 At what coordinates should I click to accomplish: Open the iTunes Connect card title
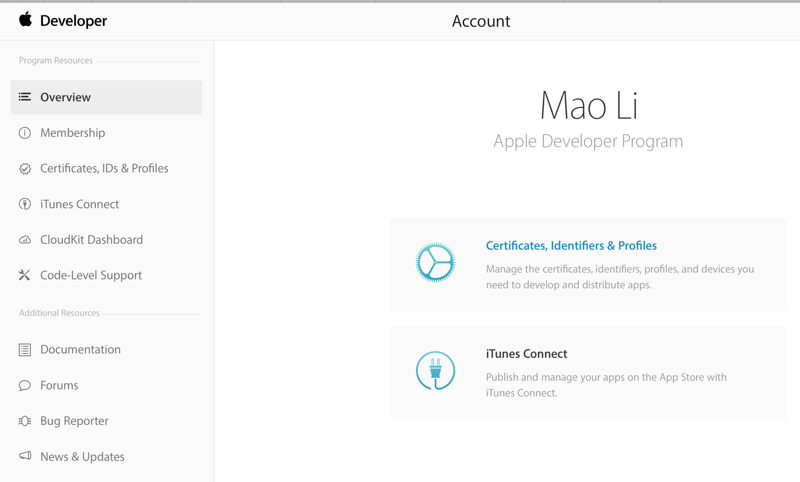click(526, 354)
